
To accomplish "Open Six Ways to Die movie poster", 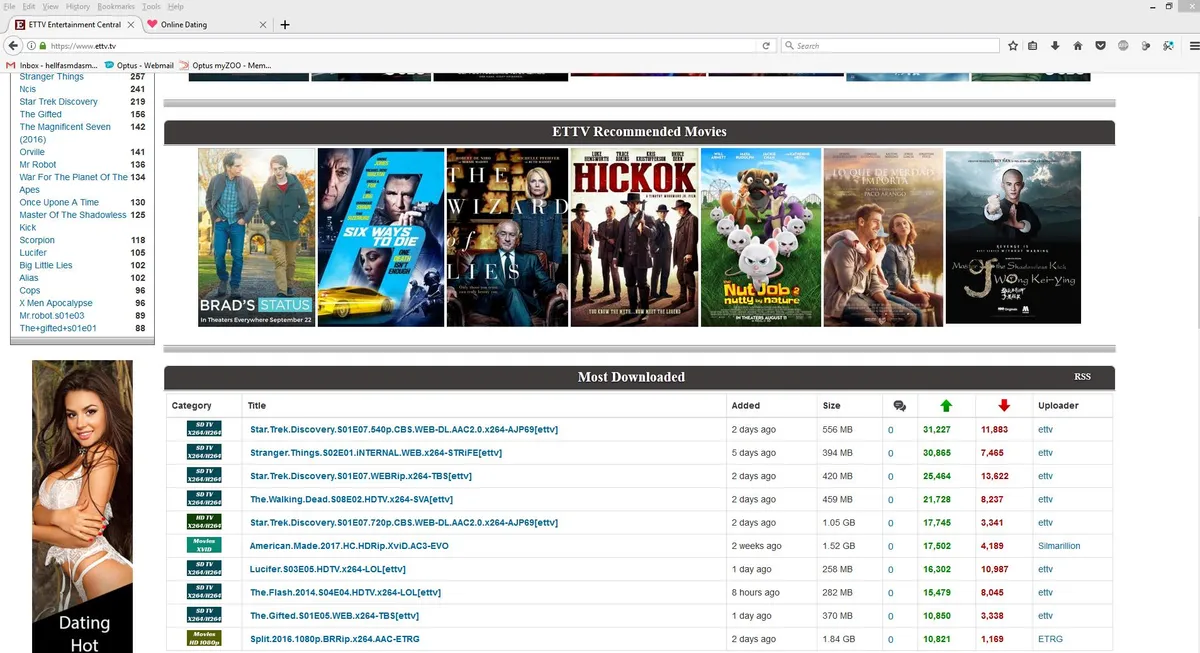I will [381, 237].
